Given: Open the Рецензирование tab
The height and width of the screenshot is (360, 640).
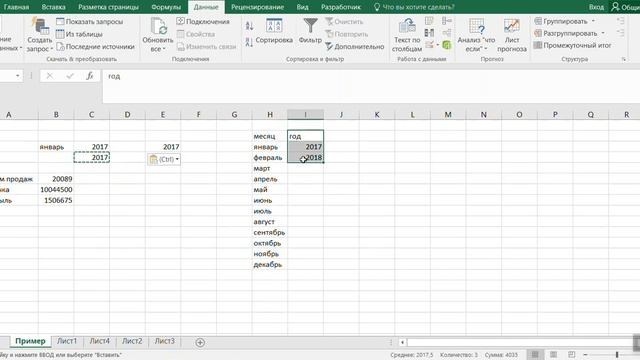Looking at the screenshot, I should point(257,7).
